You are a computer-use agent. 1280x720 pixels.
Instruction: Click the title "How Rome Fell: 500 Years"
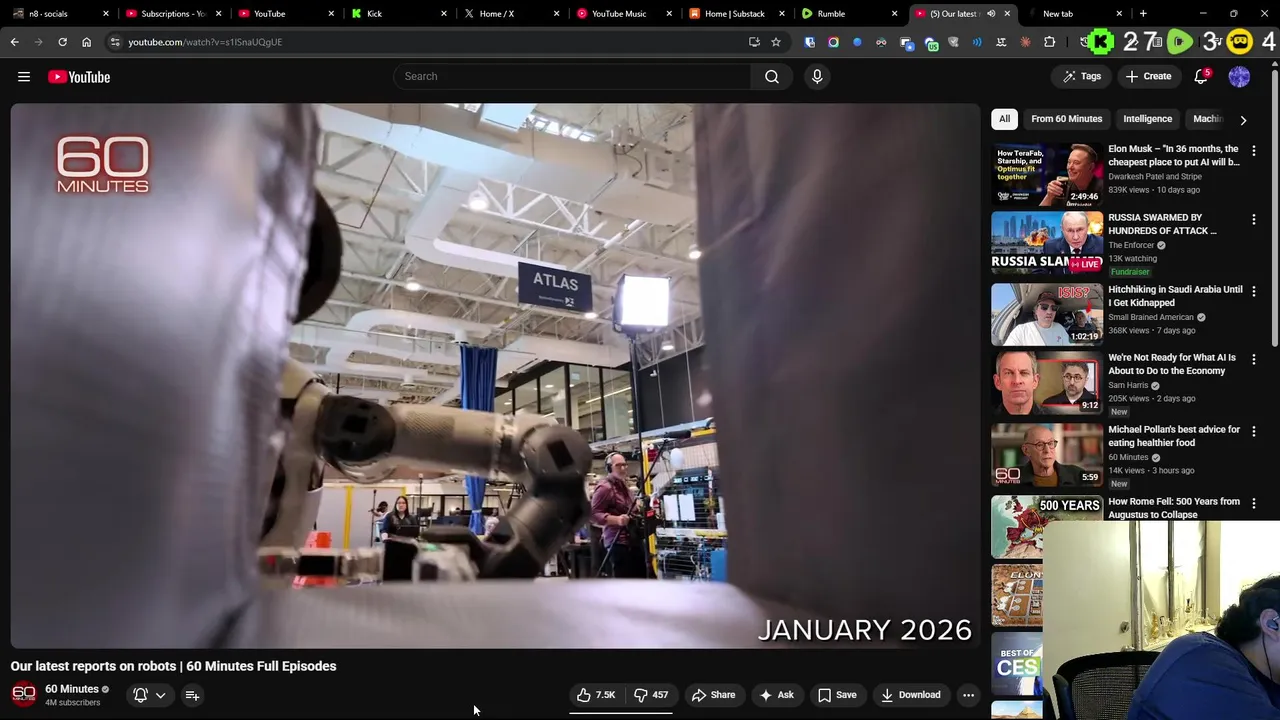tap(1174, 508)
